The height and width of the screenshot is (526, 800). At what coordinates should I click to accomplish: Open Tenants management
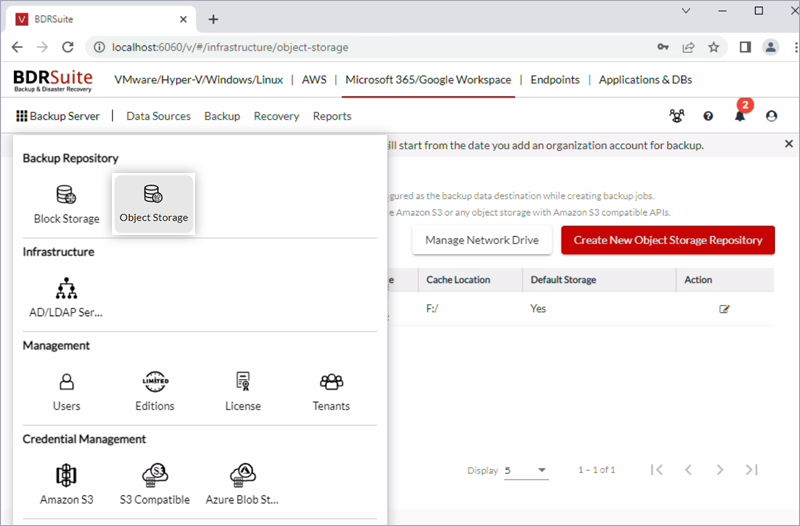pyautogui.click(x=331, y=392)
